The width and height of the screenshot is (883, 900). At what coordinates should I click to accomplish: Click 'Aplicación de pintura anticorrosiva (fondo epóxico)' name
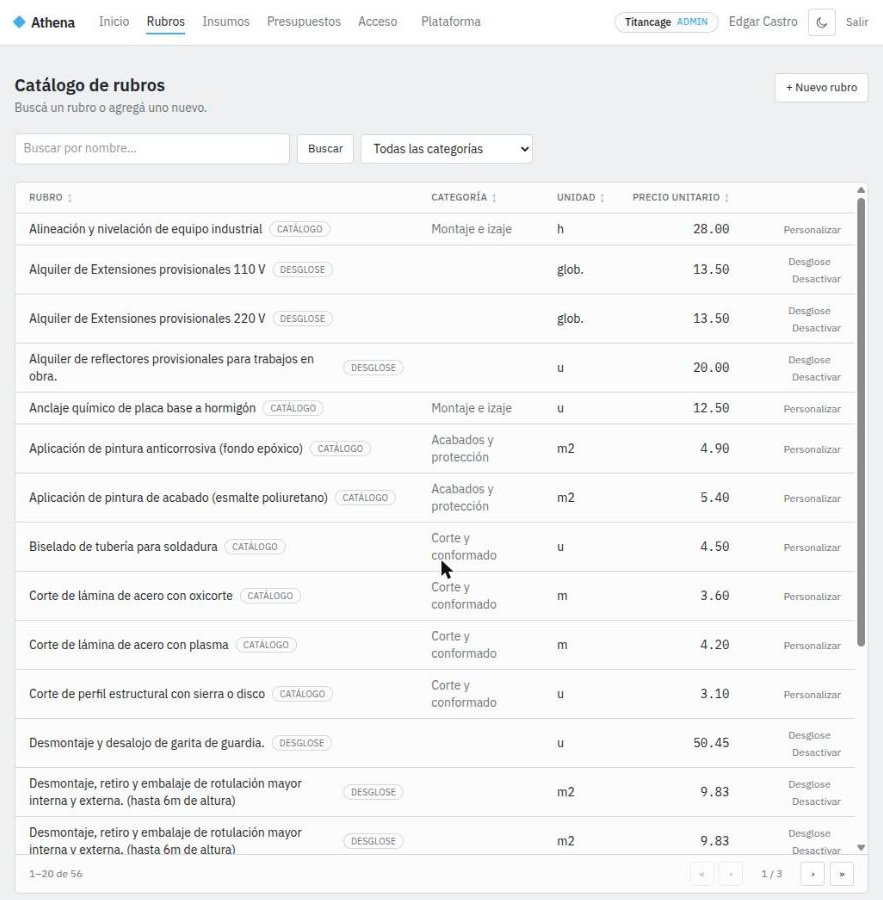tap(166, 448)
